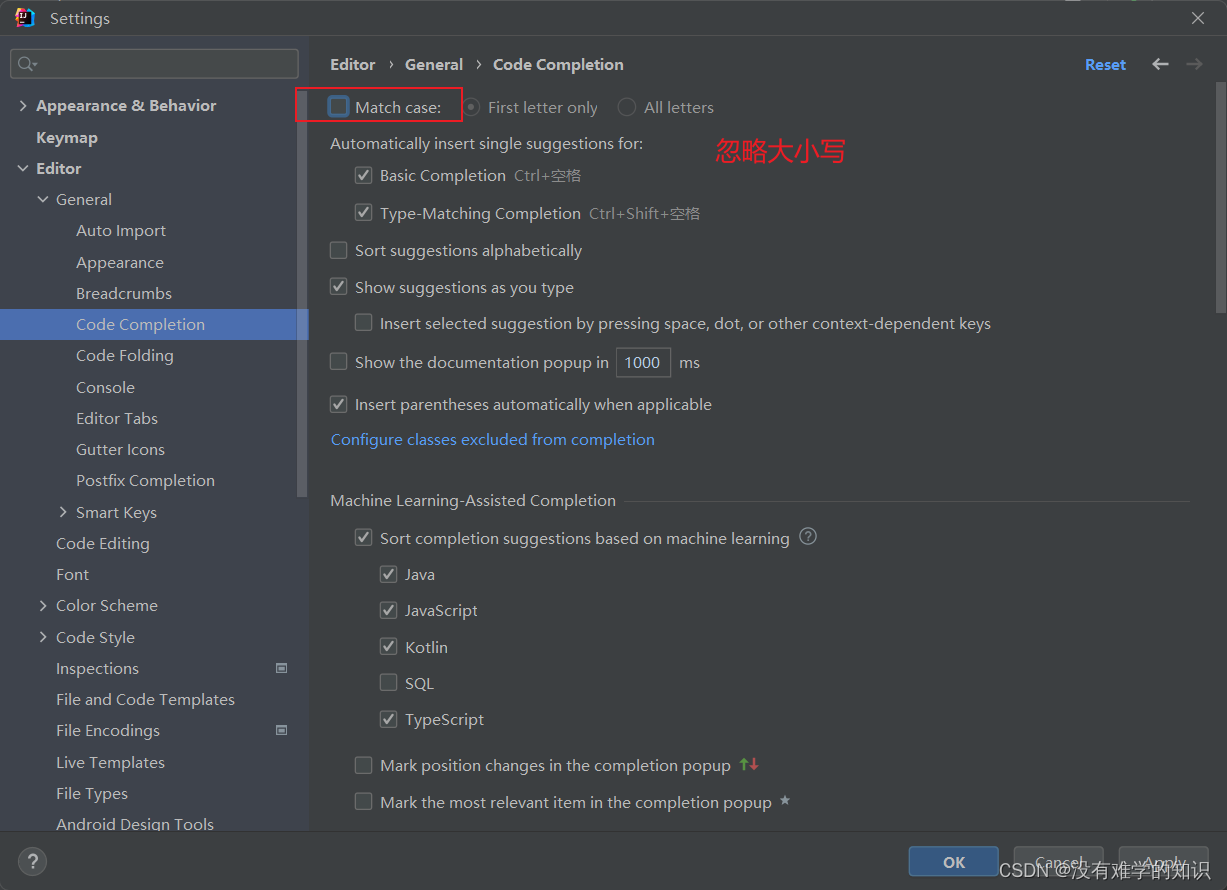
Task: Uncheck the Kotlin ML checkbox
Action: [x=389, y=647]
